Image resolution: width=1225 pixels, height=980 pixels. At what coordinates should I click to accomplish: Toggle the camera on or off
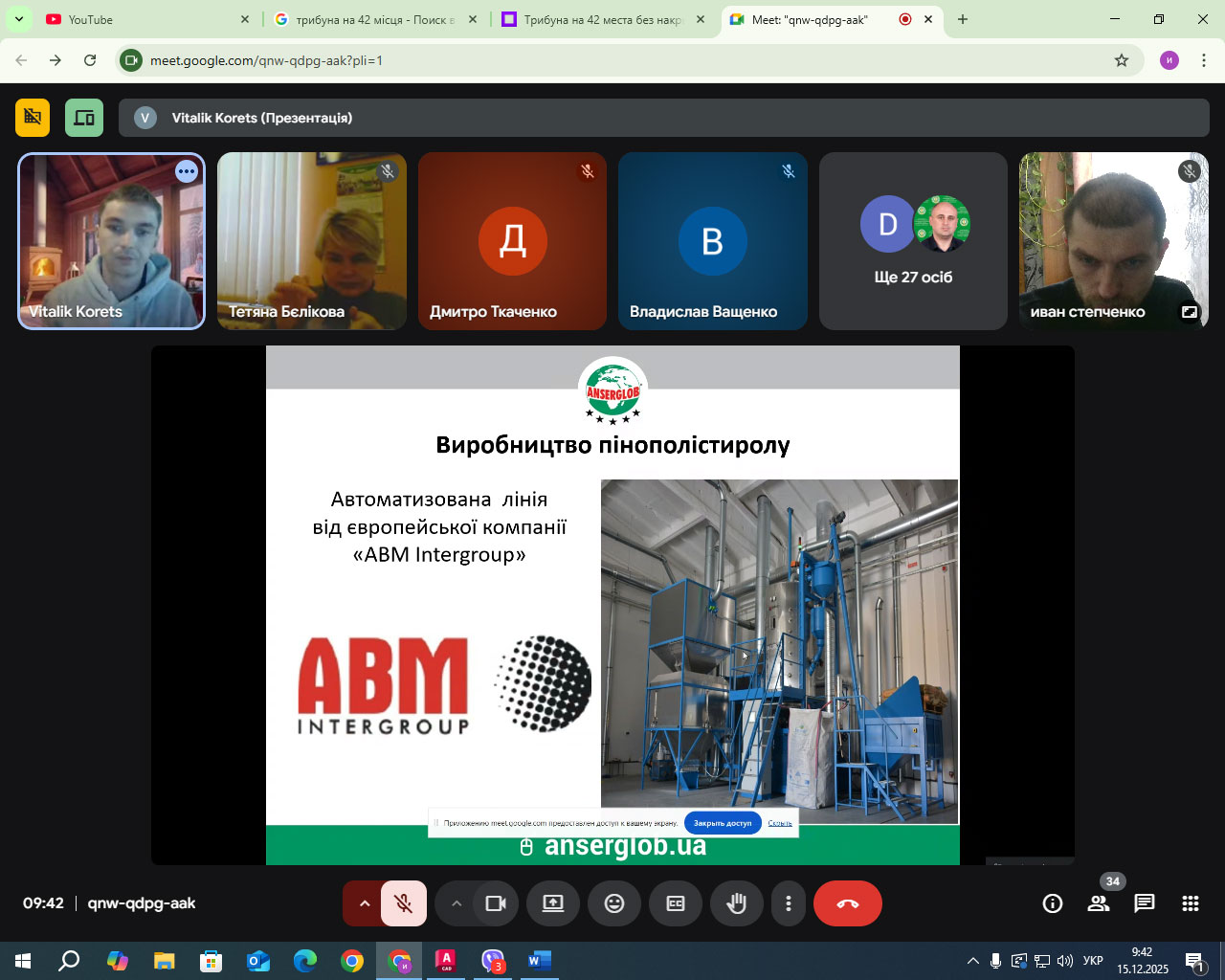click(x=496, y=903)
